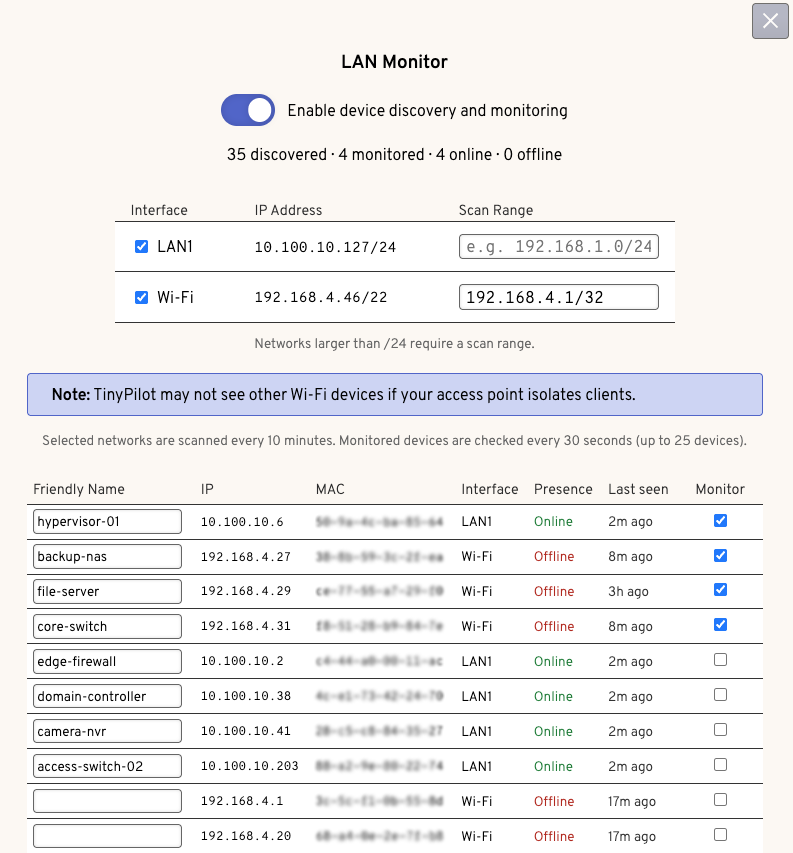Uncheck the LAN1 interface checkbox
The image size is (793, 853).
141,246
